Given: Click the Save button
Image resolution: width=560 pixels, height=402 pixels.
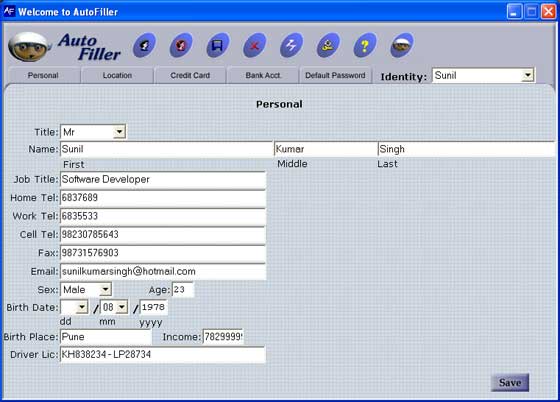Looking at the screenshot, I should click(510, 383).
